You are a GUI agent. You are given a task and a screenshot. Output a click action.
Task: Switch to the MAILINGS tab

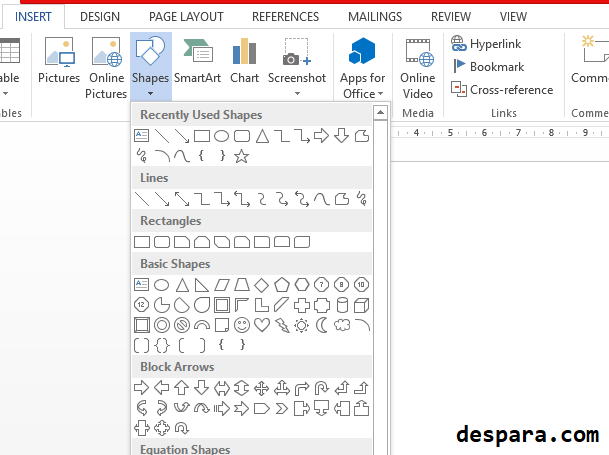click(375, 17)
